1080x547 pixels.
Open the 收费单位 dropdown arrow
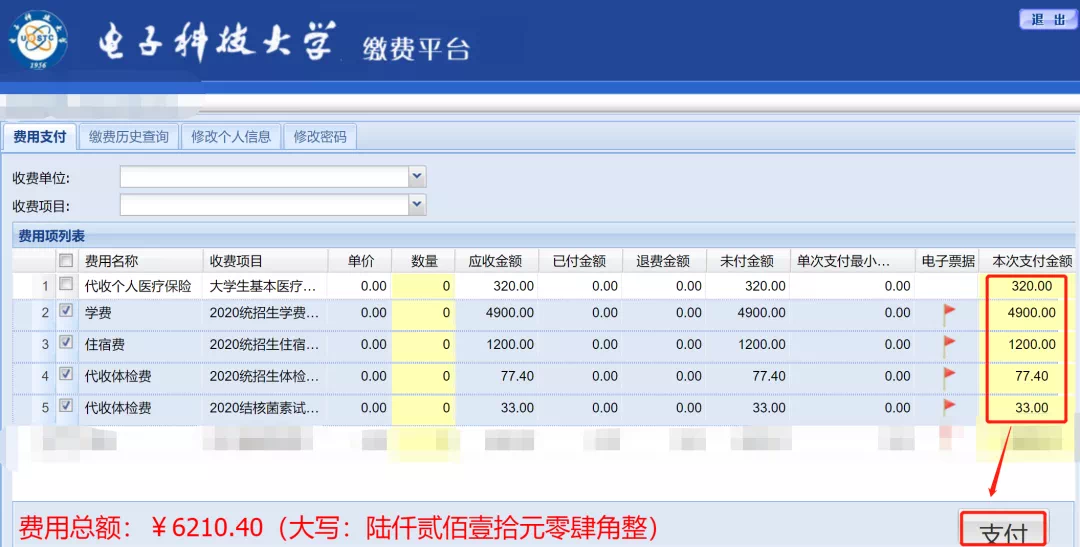coord(417,176)
